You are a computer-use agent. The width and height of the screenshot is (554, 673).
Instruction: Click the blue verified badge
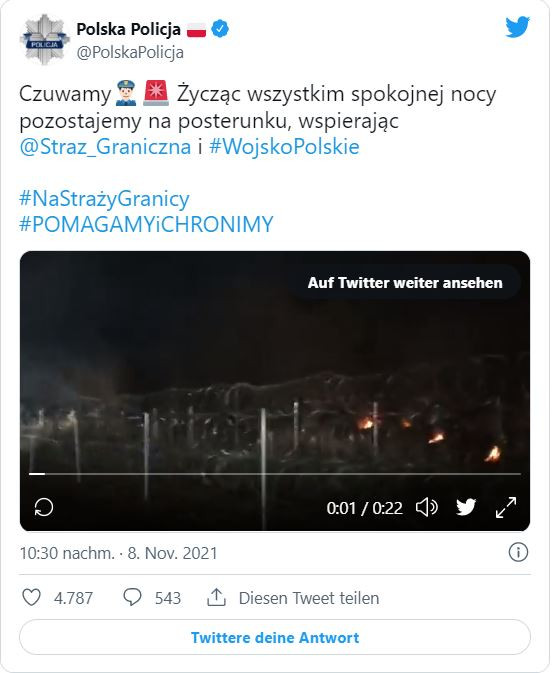click(220, 29)
